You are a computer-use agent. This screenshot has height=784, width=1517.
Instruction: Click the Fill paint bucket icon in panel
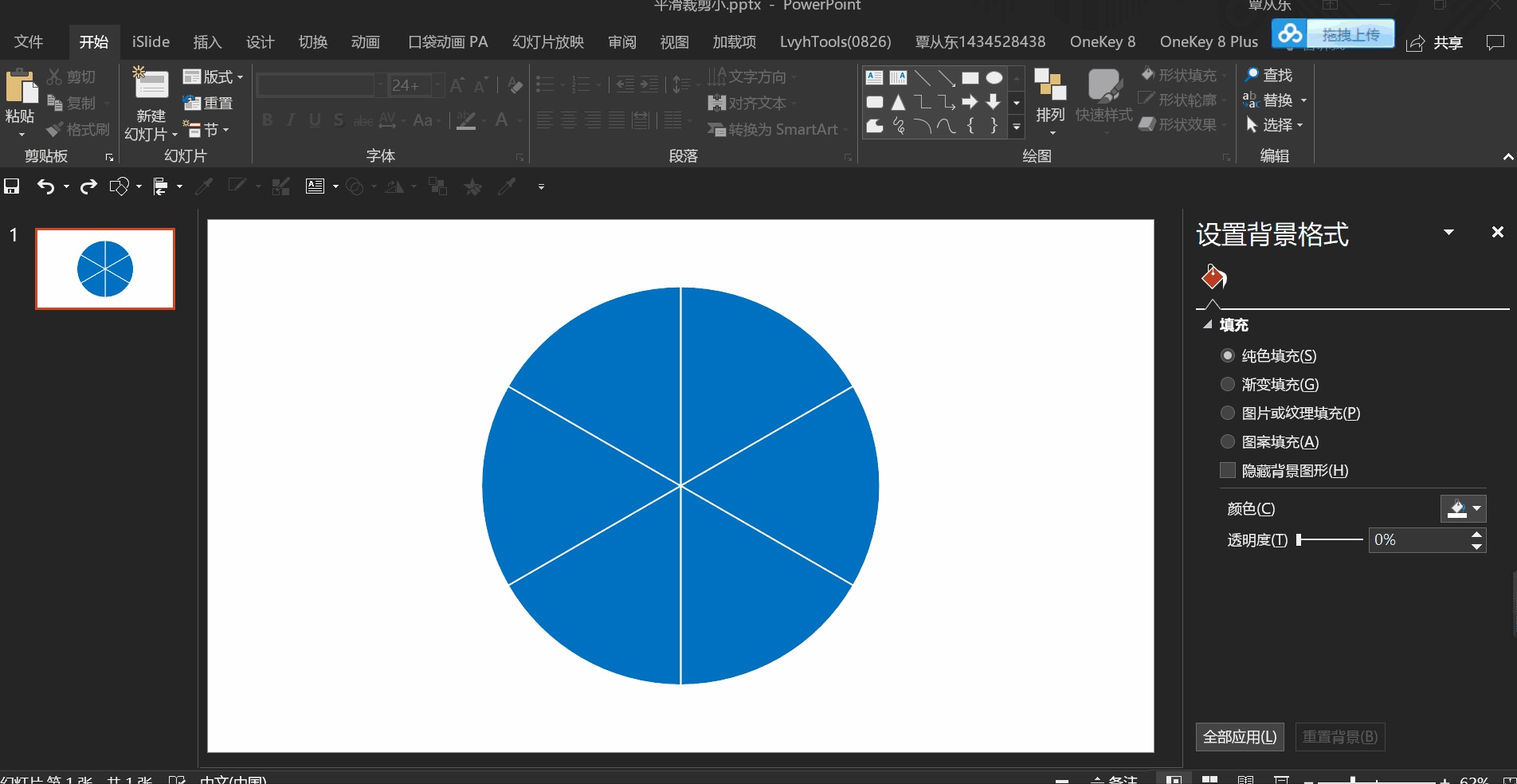(x=1213, y=278)
